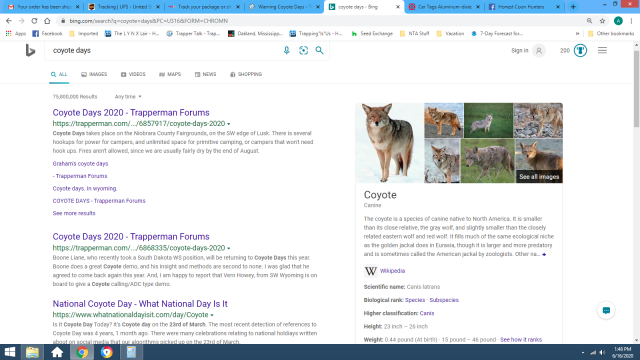Open File Explorer from the taskbar

[32, 352]
